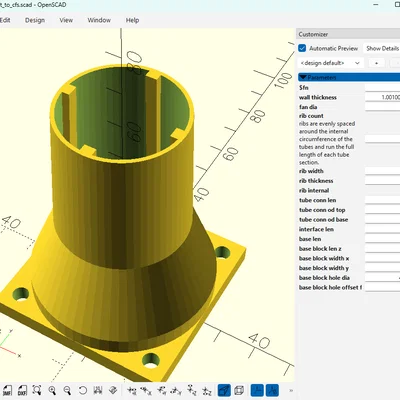Toggle the Show Scale Markers button

272,390
